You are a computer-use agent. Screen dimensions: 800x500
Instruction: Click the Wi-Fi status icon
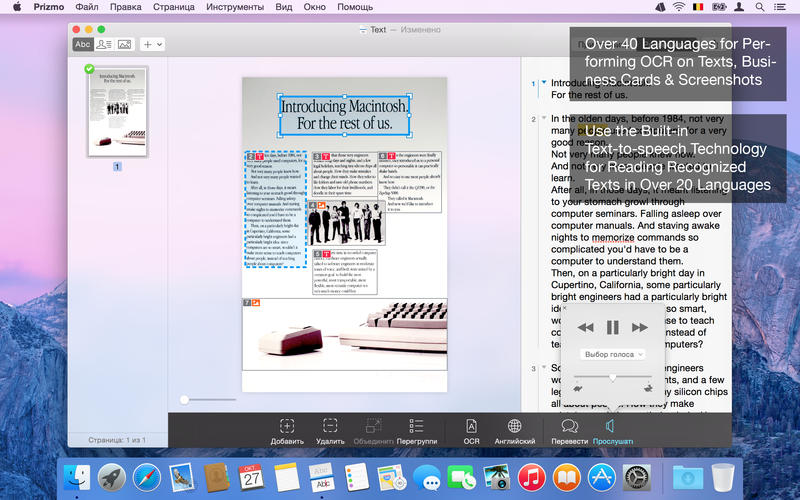679,7
